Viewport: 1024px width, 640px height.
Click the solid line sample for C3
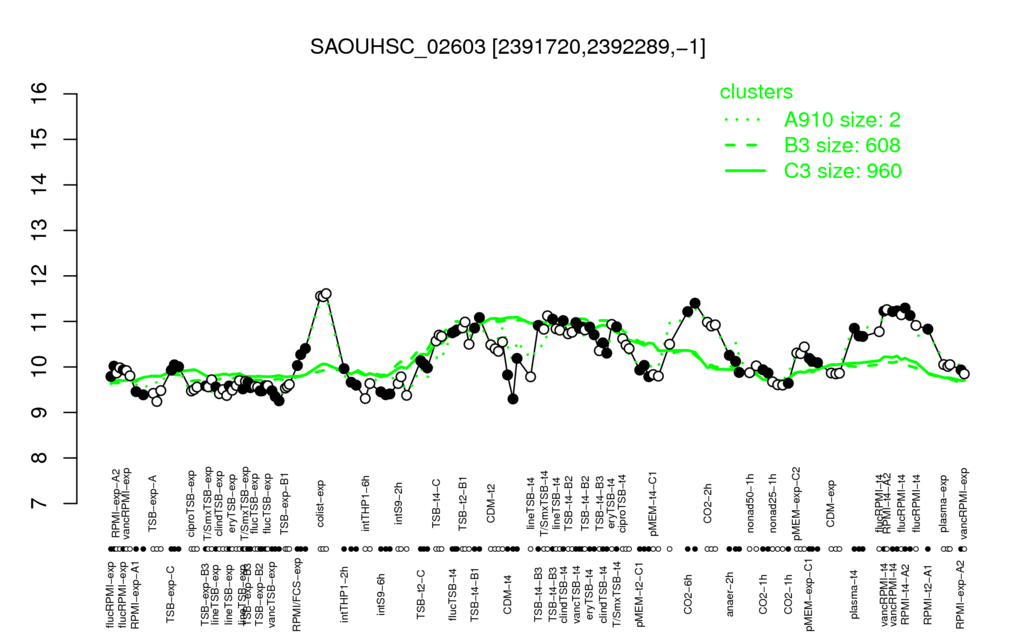(744, 171)
